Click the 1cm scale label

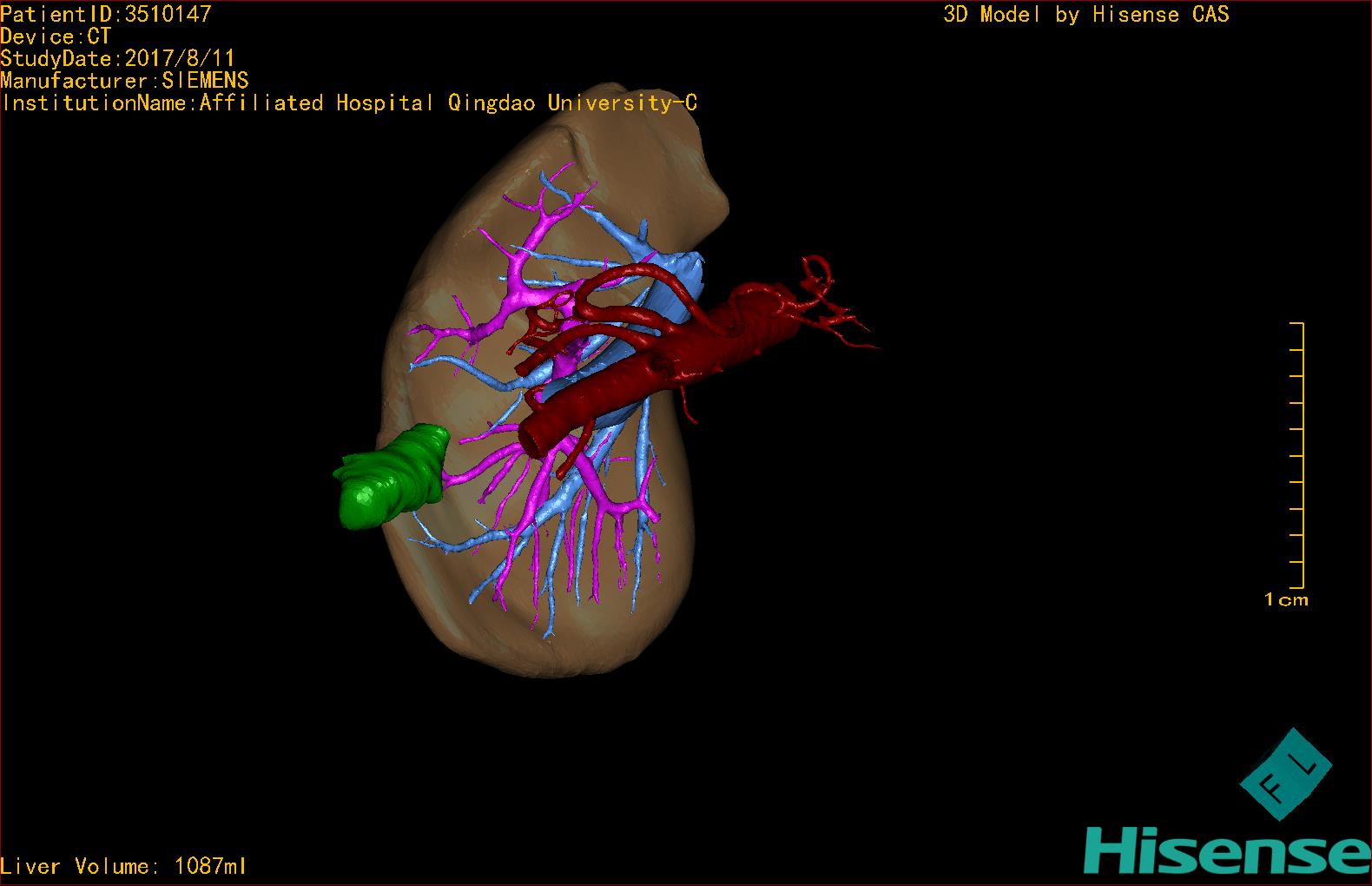(1285, 599)
